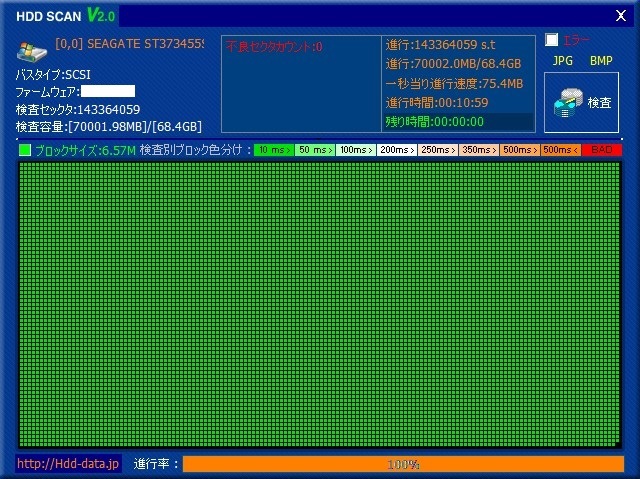Click the 進行率 label
This screenshot has height=479, width=640.
pyautogui.click(x=156, y=464)
